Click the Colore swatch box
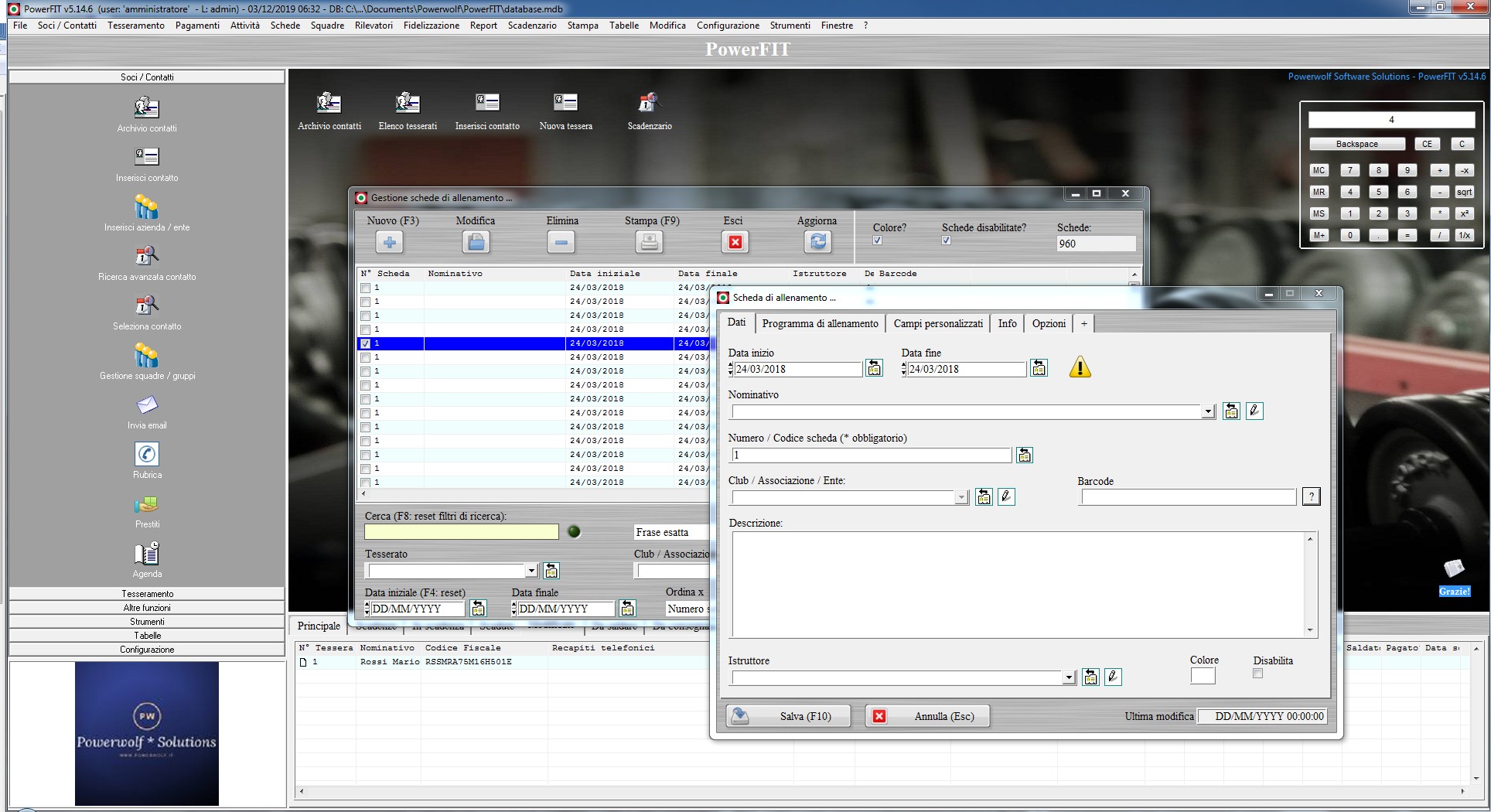This screenshot has width=1491, height=812. [1203, 676]
